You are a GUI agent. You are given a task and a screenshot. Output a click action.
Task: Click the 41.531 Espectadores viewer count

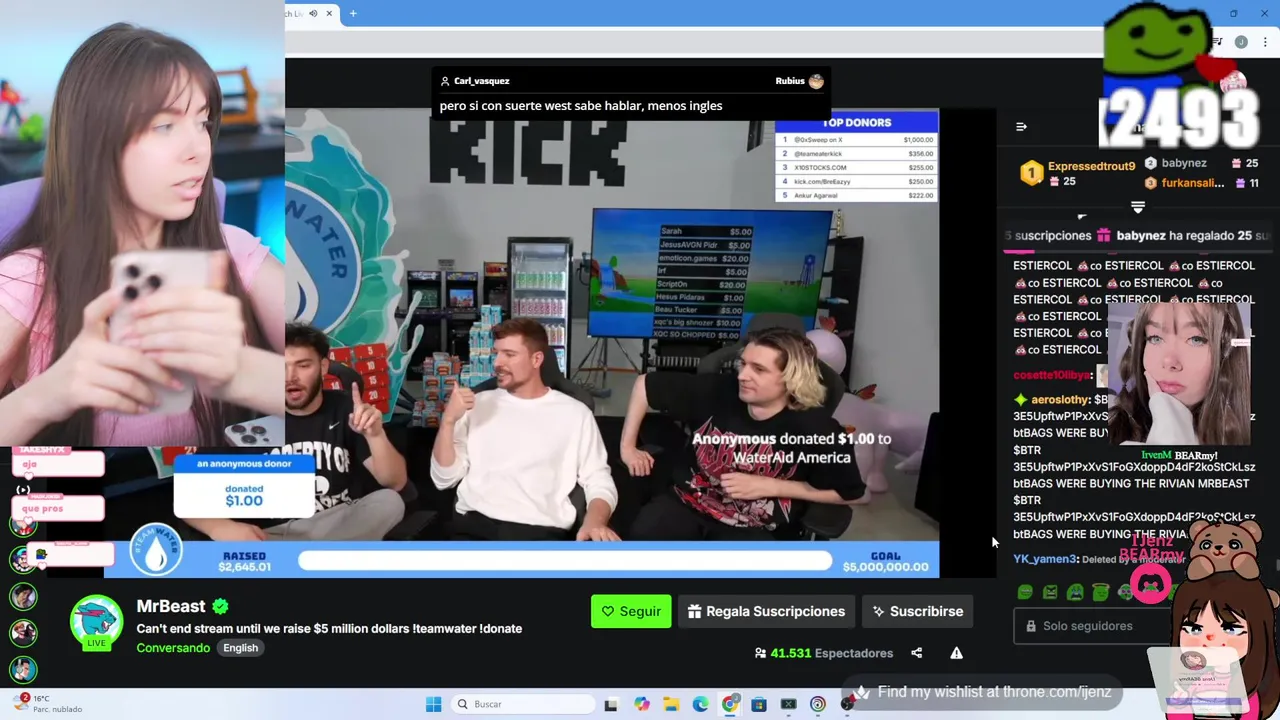(x=824, y=653)
